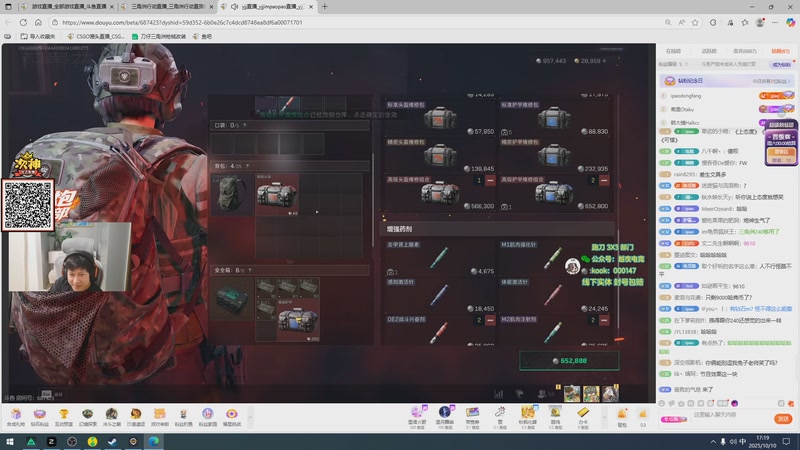Switch to the second browser tab
The height and width of the screenshot is (450, 800).
tap(167, 7)
